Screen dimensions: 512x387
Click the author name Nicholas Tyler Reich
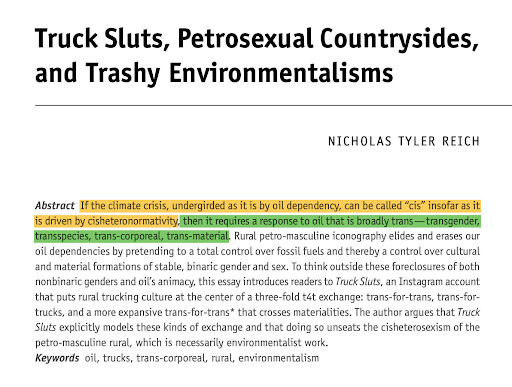click(x=404, y=141)
